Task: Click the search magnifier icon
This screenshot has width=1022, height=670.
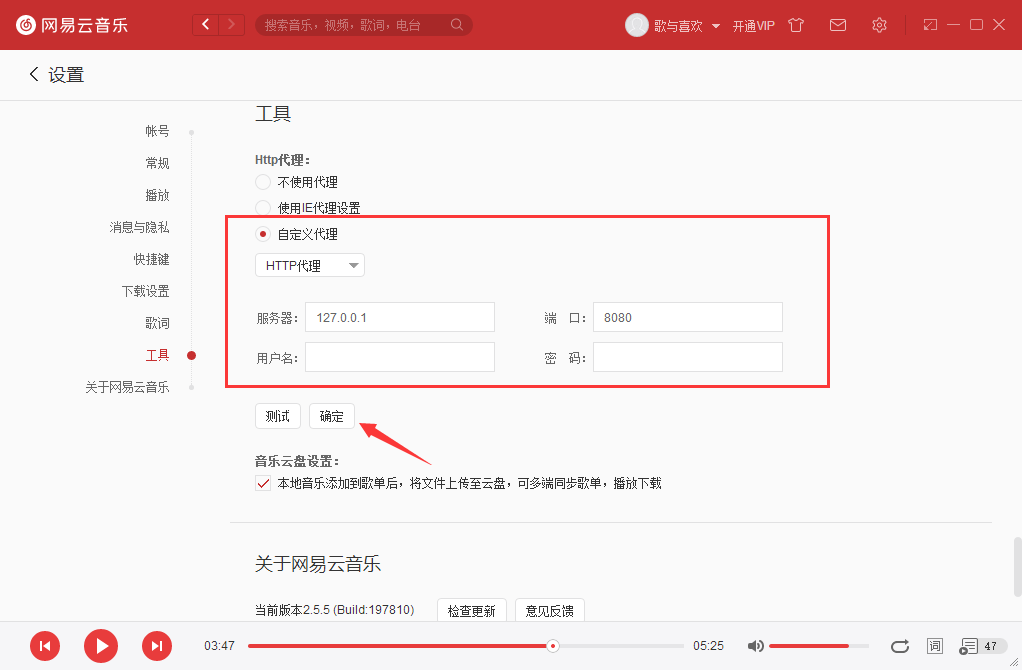Action: point(457,25)
